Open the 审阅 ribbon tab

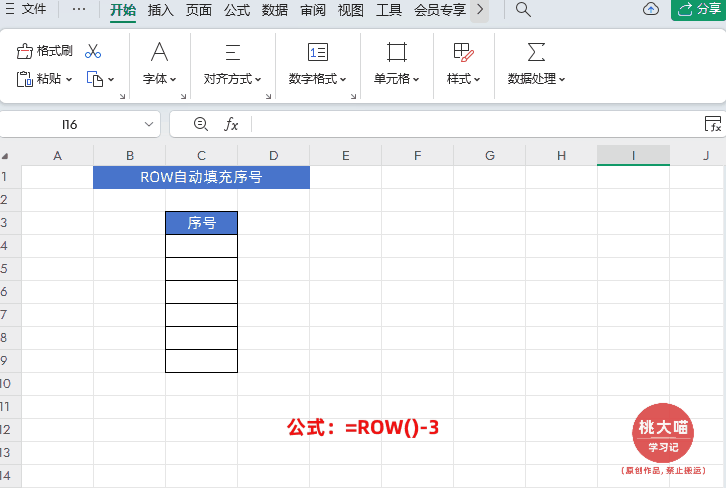tap(313, 10)
